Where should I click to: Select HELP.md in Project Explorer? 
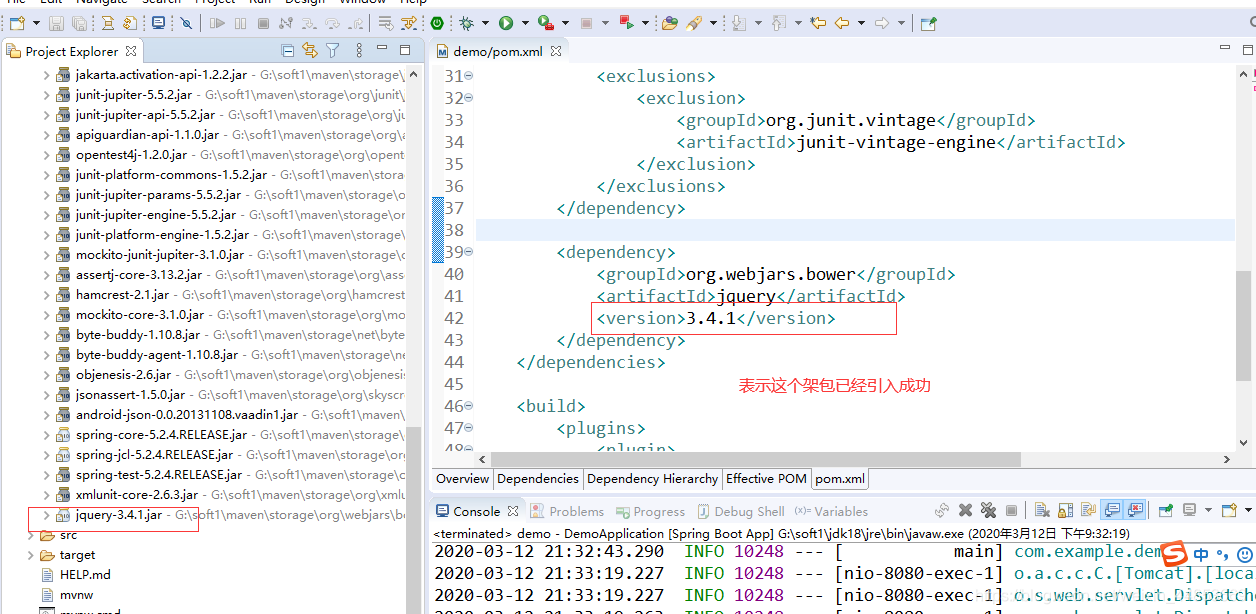coord(85,575)
